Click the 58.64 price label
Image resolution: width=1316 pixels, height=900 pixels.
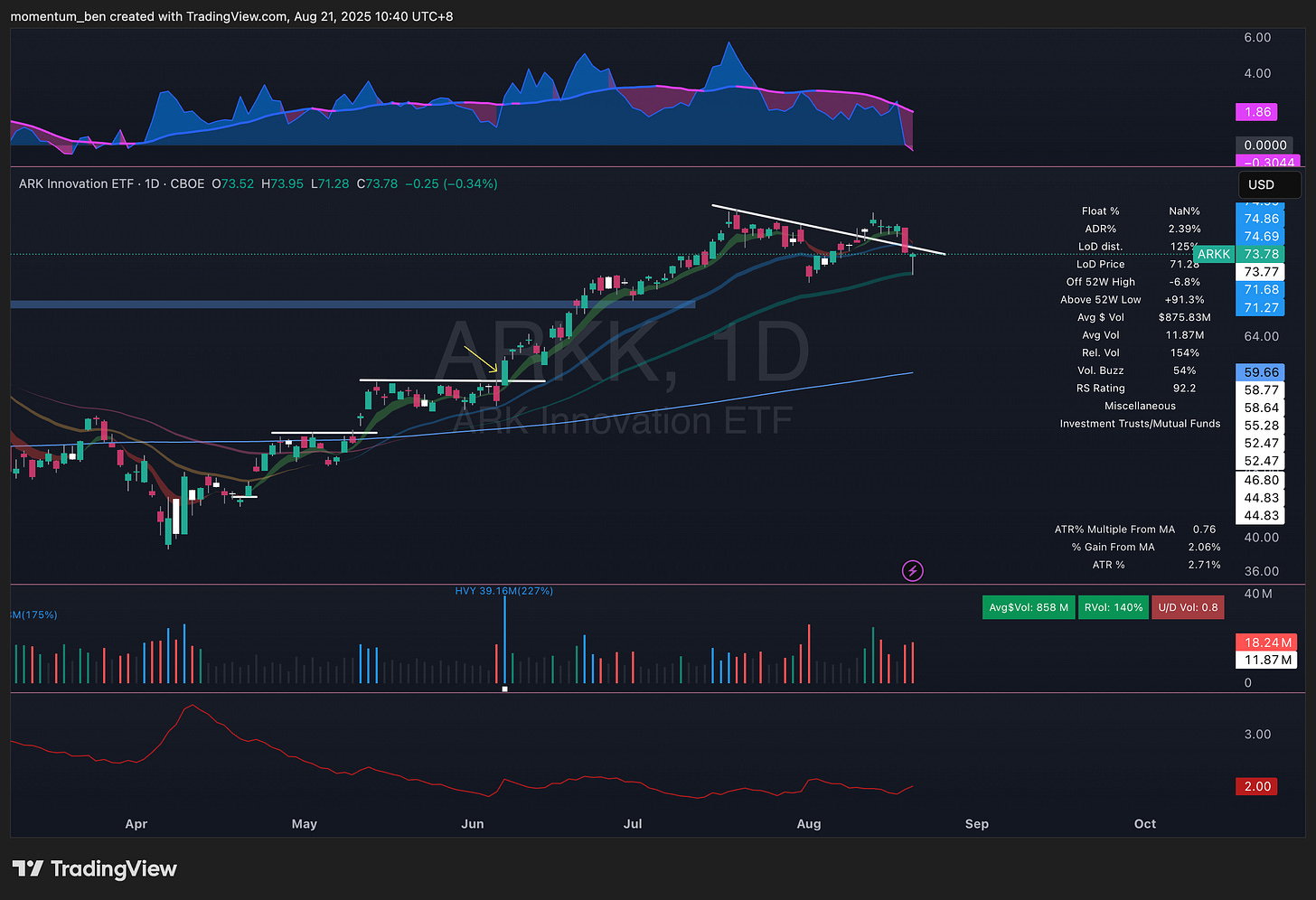pyautogui.click(x=1261, y=408)
